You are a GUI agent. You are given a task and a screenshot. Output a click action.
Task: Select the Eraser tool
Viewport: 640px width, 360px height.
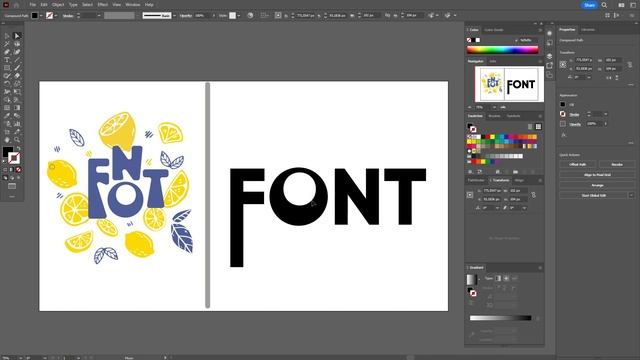click(17, 76)
